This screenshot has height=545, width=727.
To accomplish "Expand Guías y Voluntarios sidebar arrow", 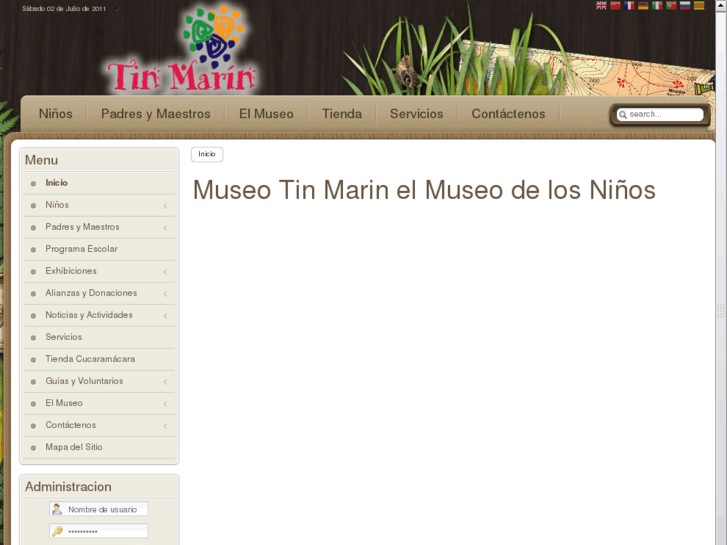I will click(166, 382).
